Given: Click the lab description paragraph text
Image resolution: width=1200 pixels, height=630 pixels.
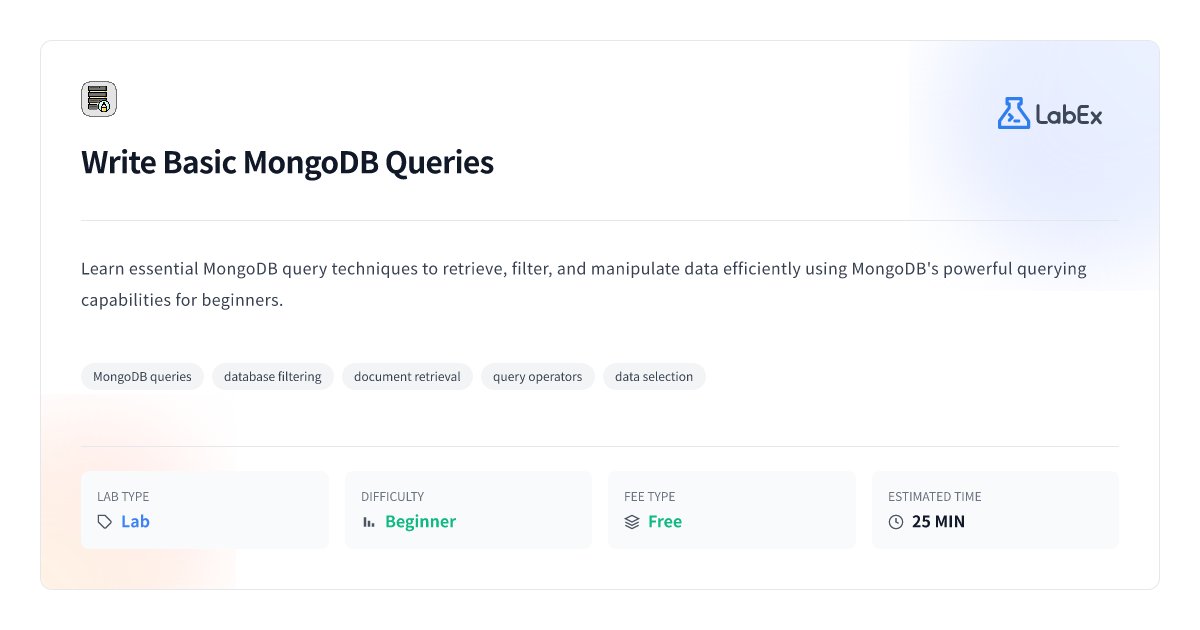Looking at the screenshot, I should [583, 283].
